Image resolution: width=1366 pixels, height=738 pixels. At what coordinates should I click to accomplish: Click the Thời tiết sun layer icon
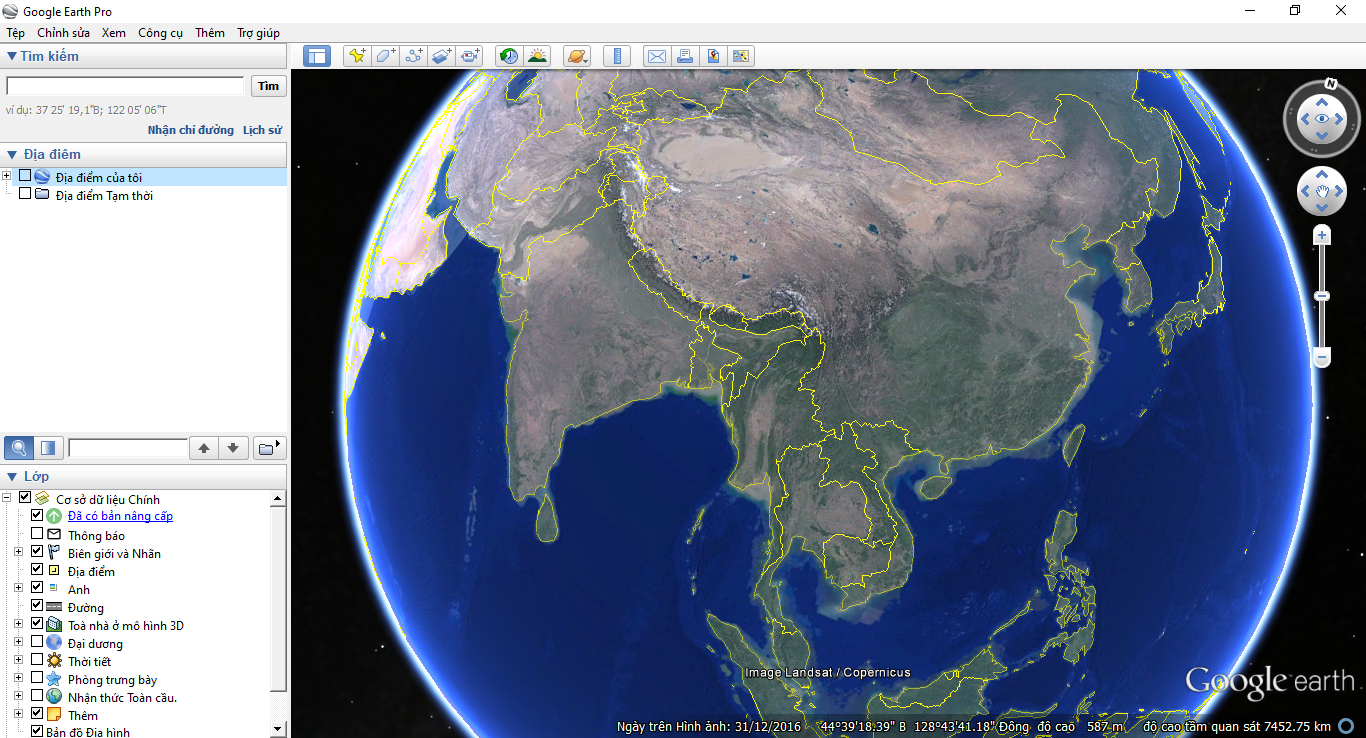[54, 661]
